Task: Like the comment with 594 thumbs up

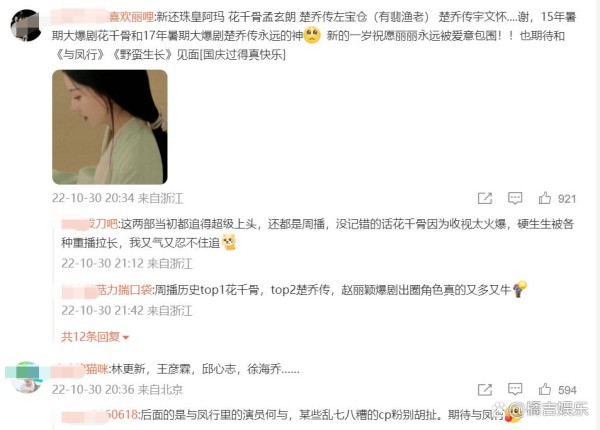Action: tap(545, 389)
